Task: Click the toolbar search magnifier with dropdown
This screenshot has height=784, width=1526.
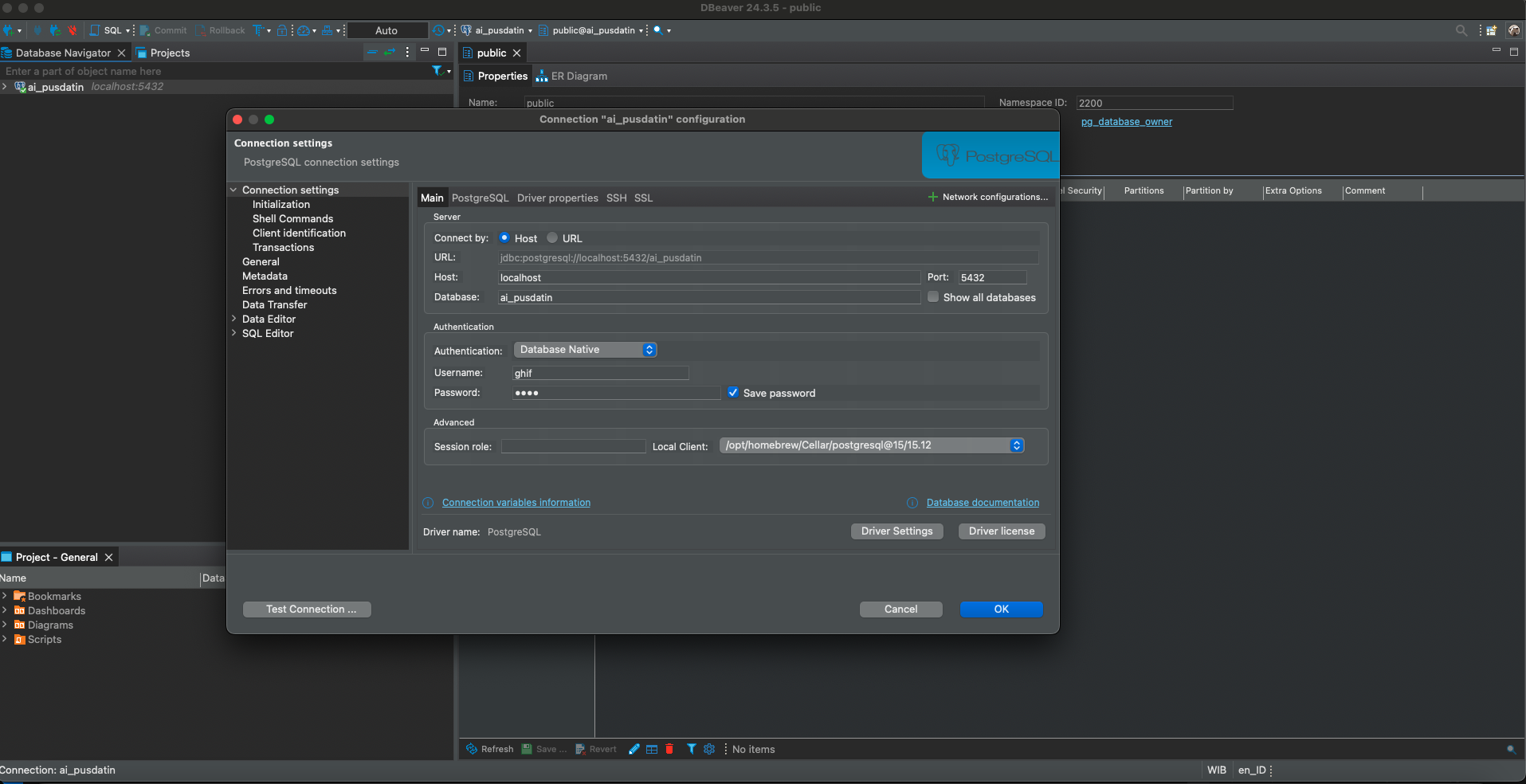Action: 658,30
